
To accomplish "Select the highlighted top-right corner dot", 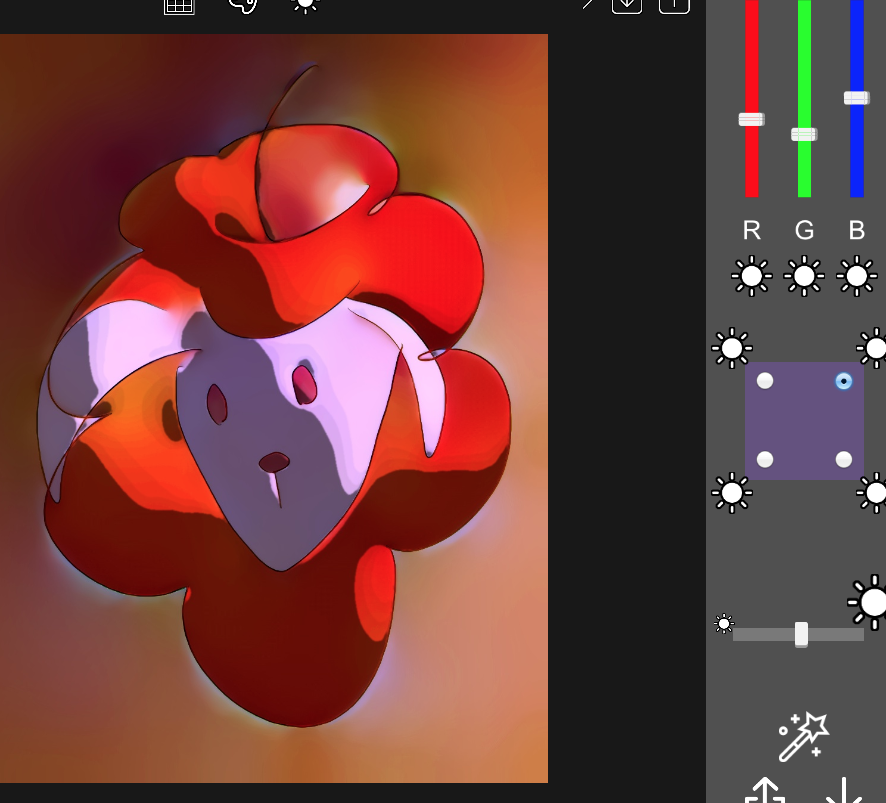I will [x=844, y=381].
